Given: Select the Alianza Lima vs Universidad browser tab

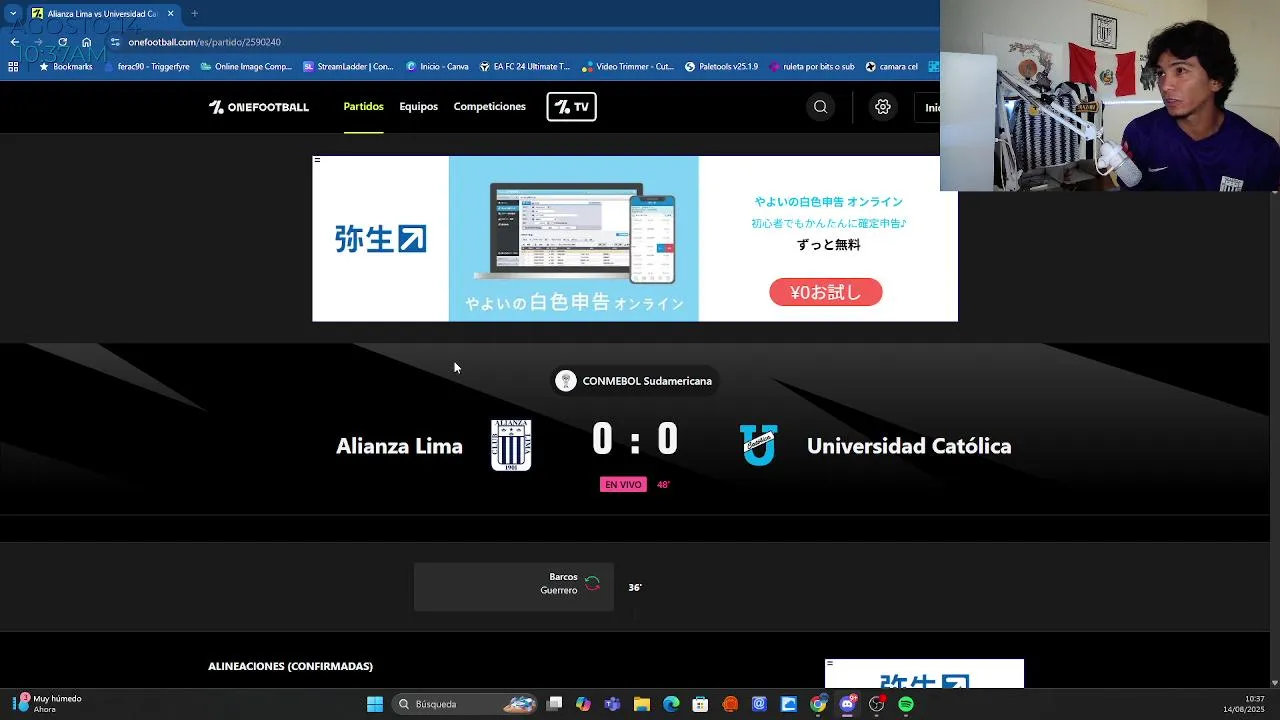Looking at the screenshot, I should tap(103, 14).
